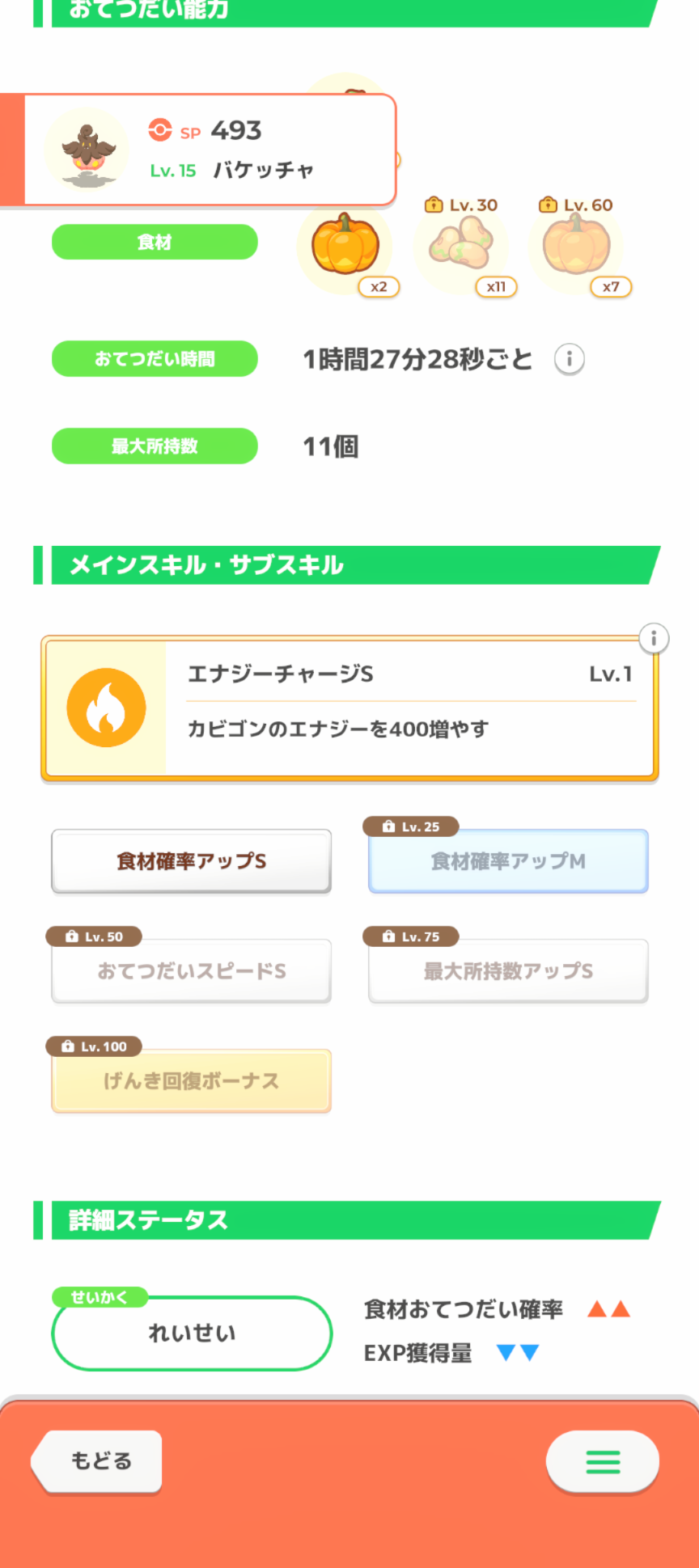
Task: Select locked おてつだいスピードS sub skill
Action: coord(192,971)
